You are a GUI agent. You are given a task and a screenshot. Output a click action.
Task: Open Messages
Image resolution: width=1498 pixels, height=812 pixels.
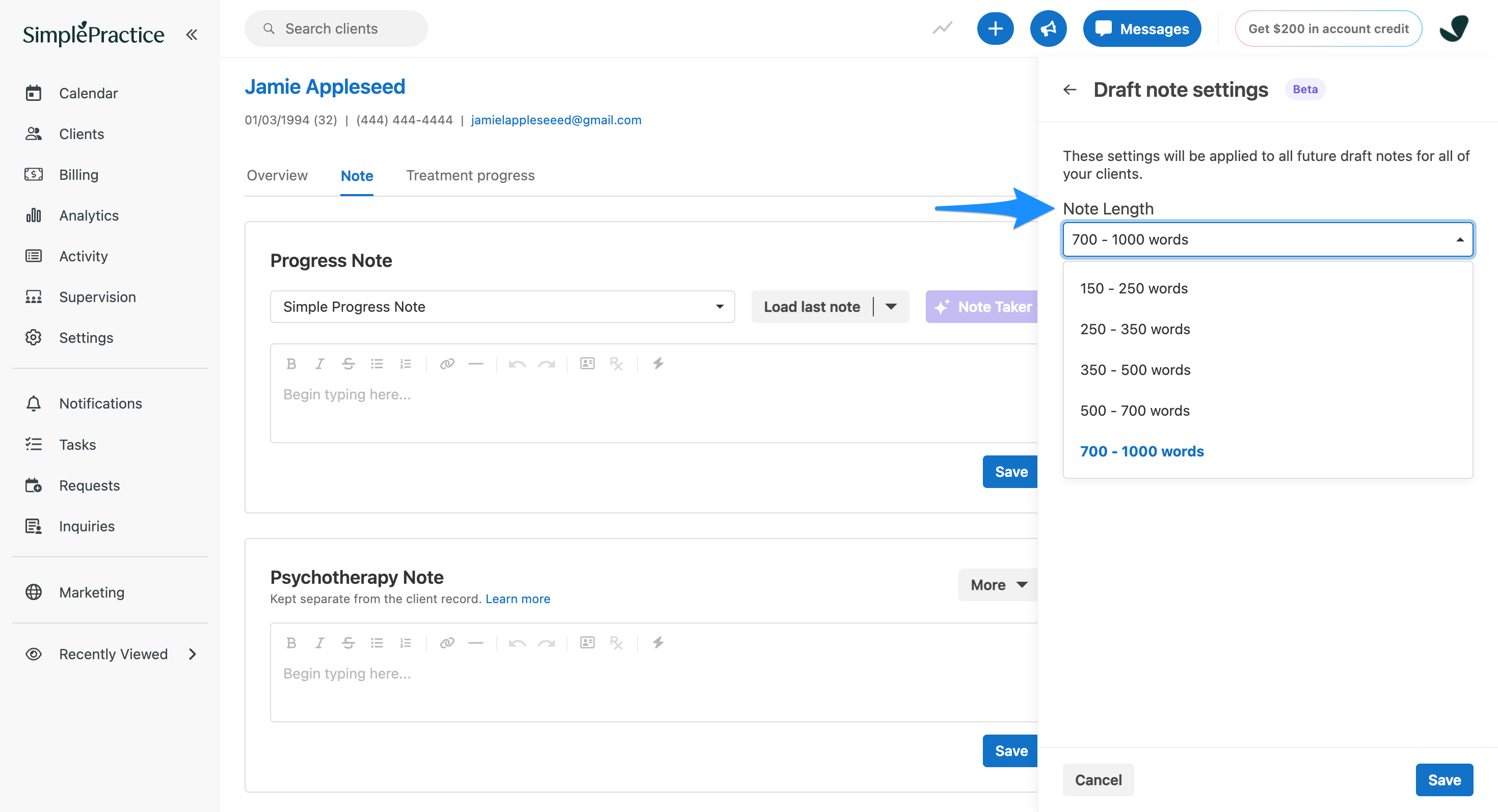(1141, 29)
